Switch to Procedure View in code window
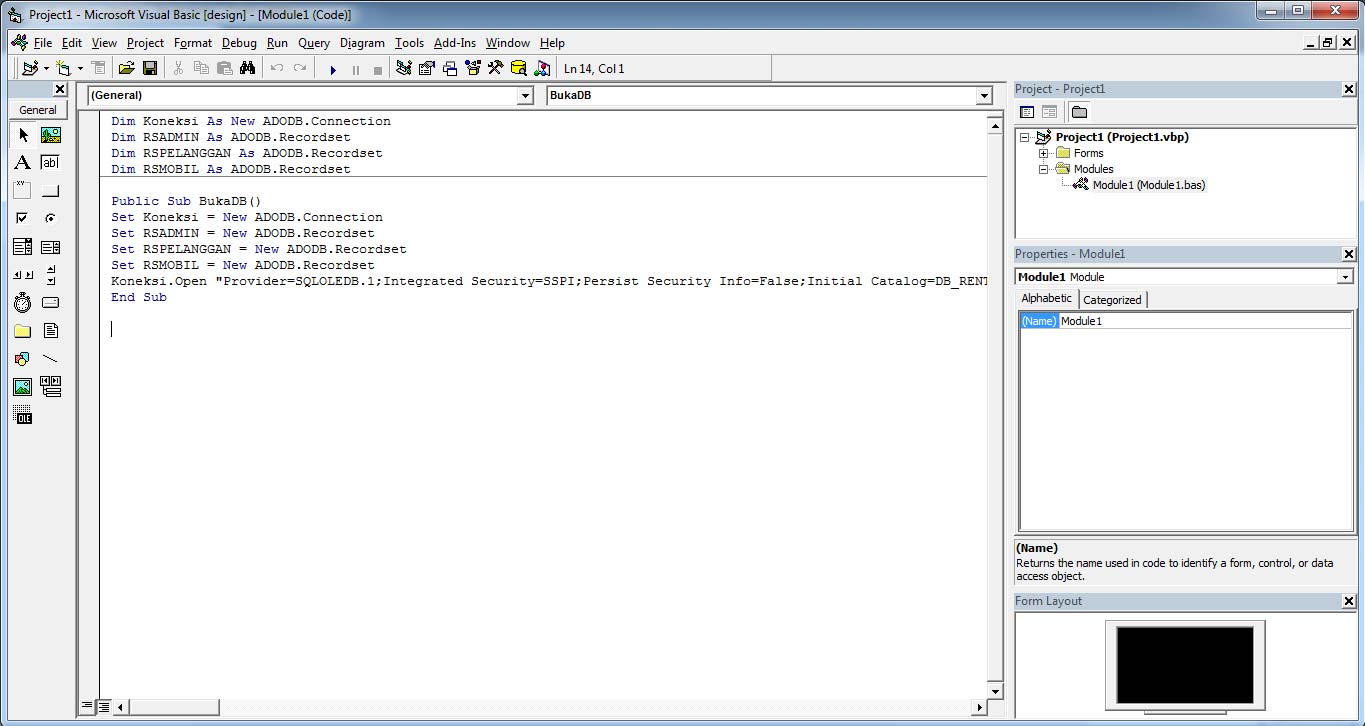 (87, 707)
